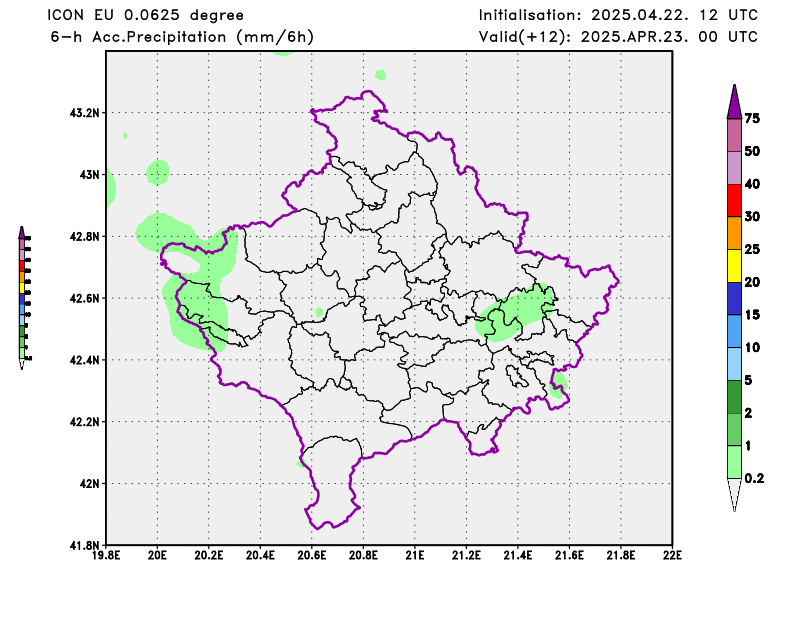
Task: Click the '30' legend value
Action: 752,216
